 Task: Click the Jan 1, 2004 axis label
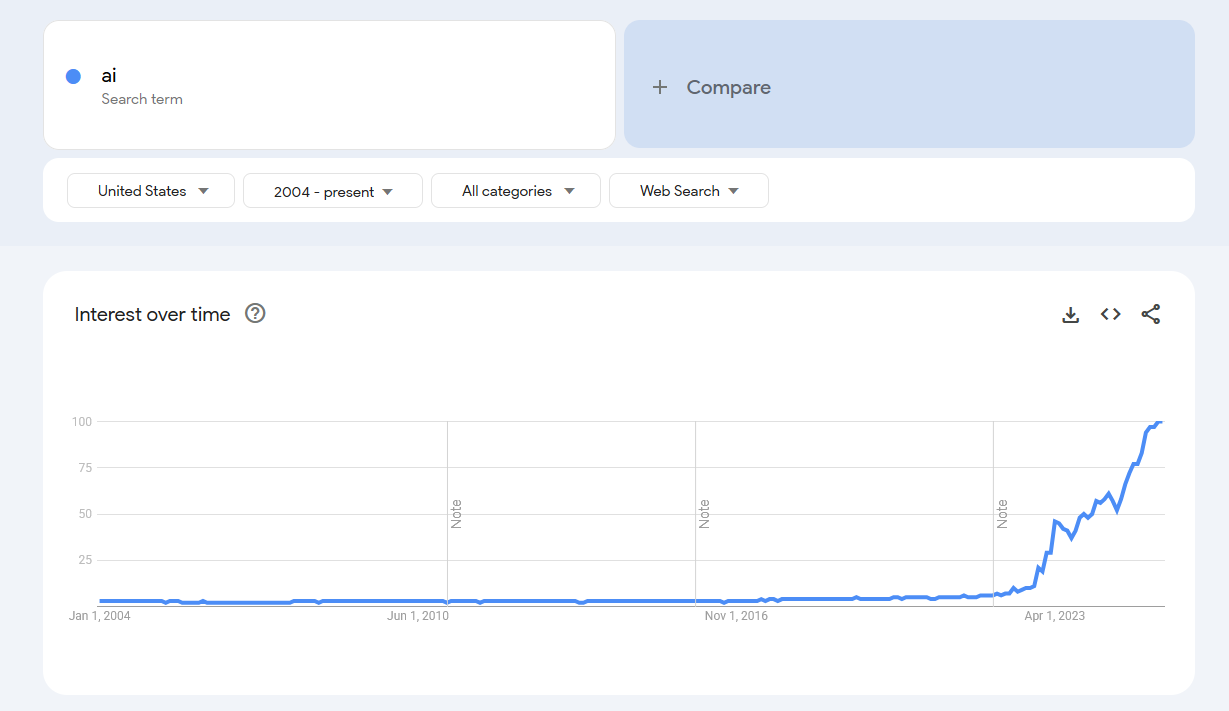click(100, 616)
